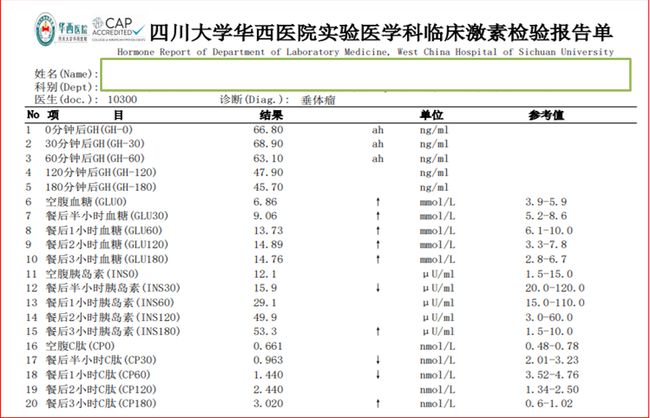Click the down arrow in the INS30 row
The image size is (650, 418).
tap(378, 288)
